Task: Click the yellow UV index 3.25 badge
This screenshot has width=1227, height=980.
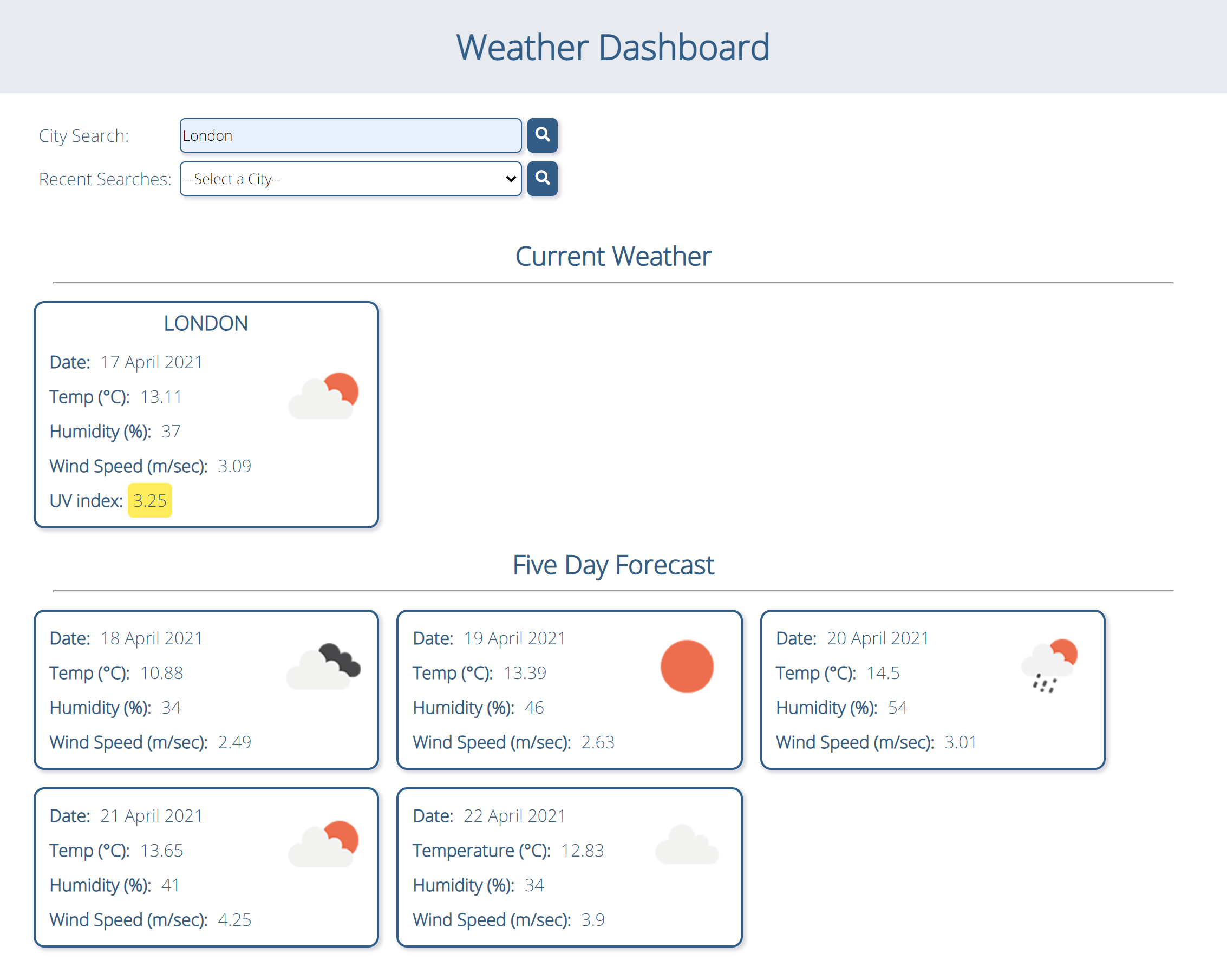Action: point(149,500)
